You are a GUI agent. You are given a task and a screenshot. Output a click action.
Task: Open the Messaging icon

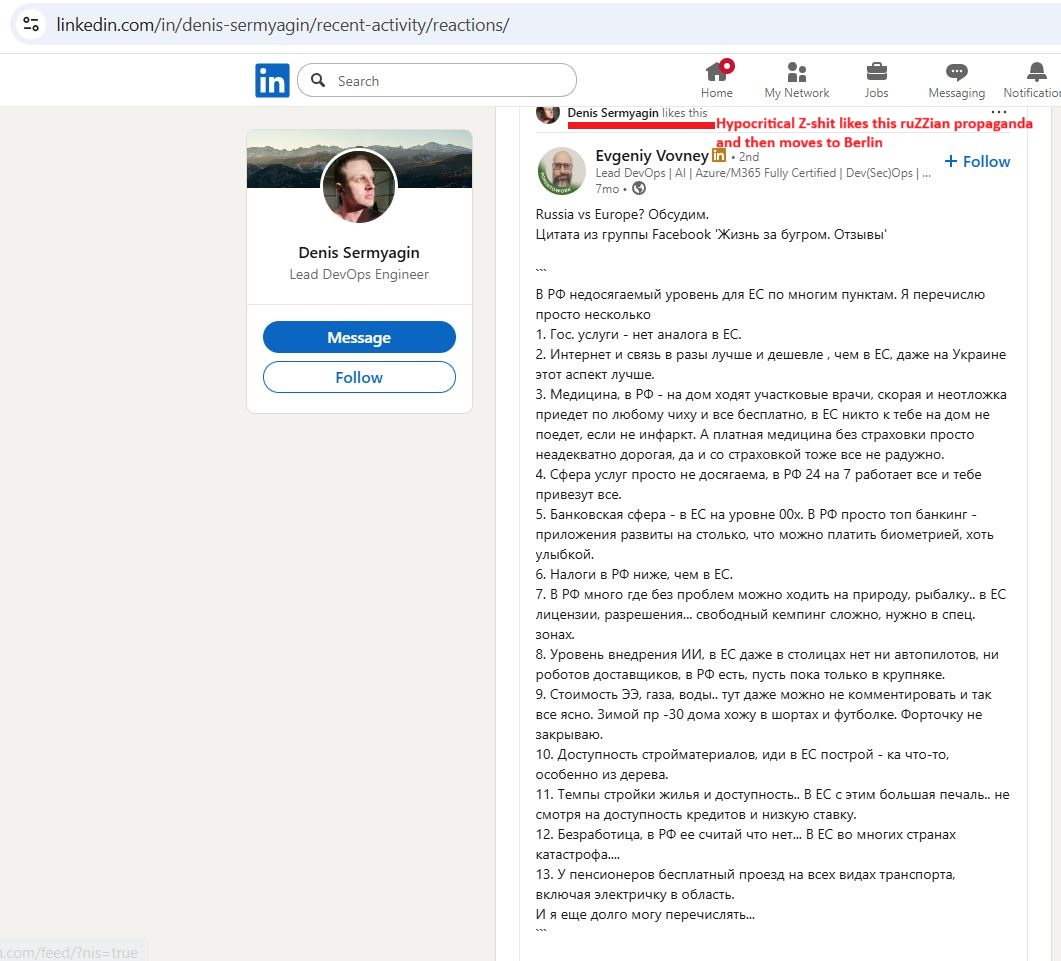[x=956, y=72]
